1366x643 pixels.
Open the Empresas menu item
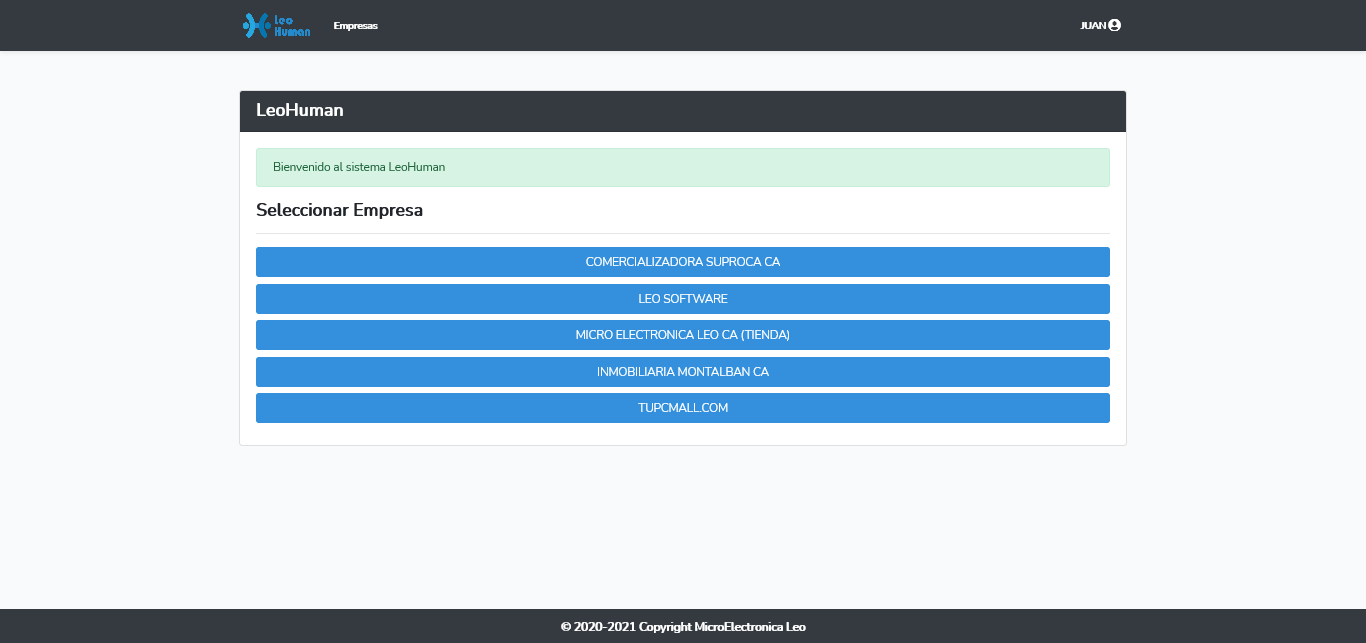pos(356,26)
